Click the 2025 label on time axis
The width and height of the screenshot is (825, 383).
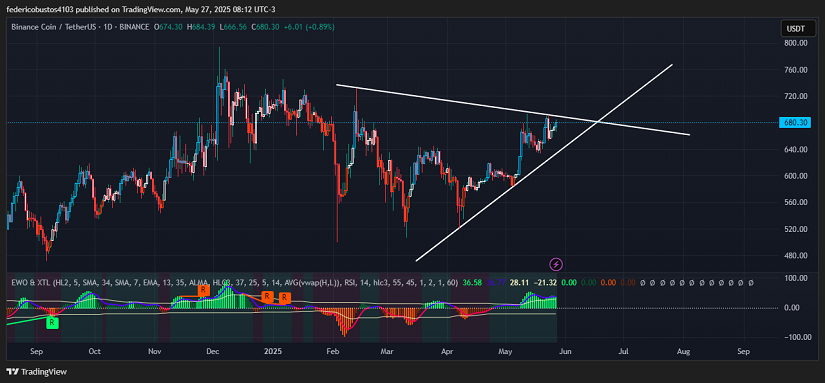point(274,351)
